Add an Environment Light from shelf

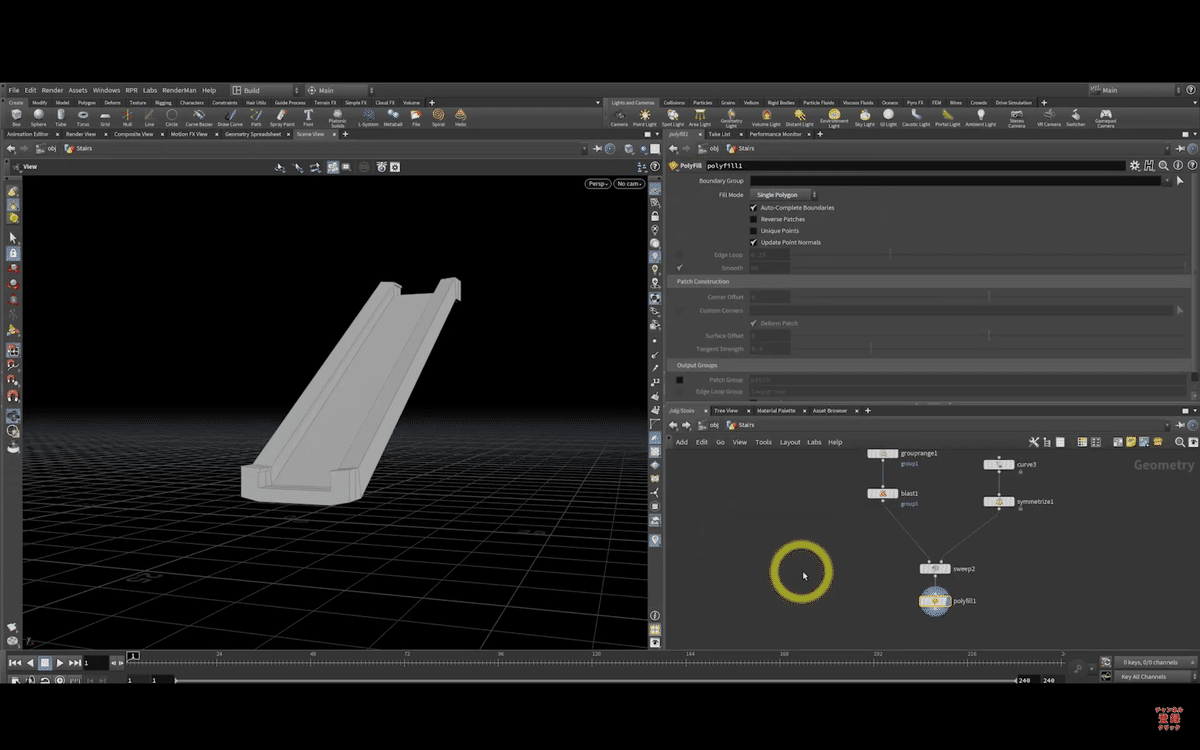point(833,118)
